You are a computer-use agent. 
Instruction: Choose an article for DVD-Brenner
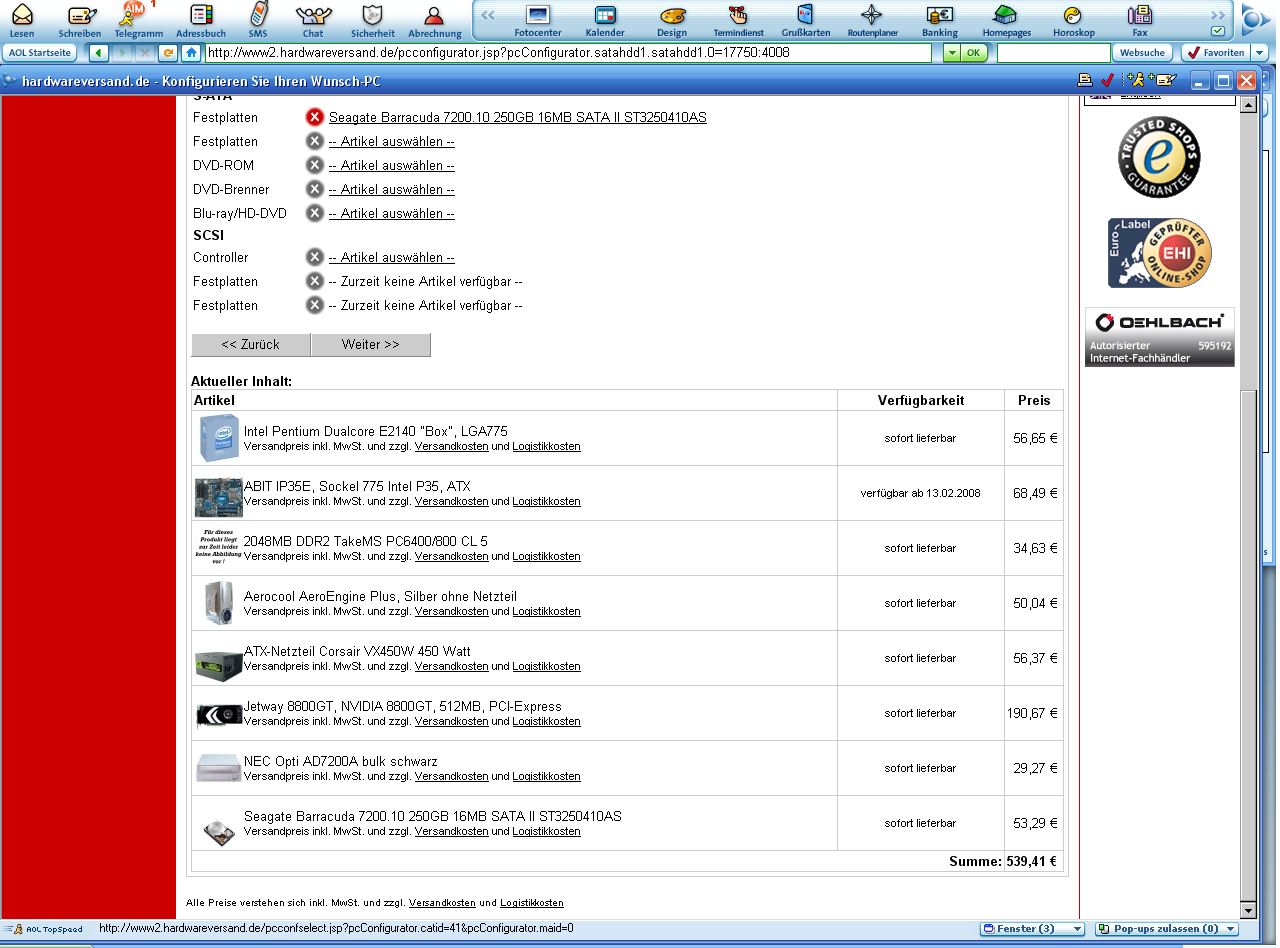(x=391, y=189)
